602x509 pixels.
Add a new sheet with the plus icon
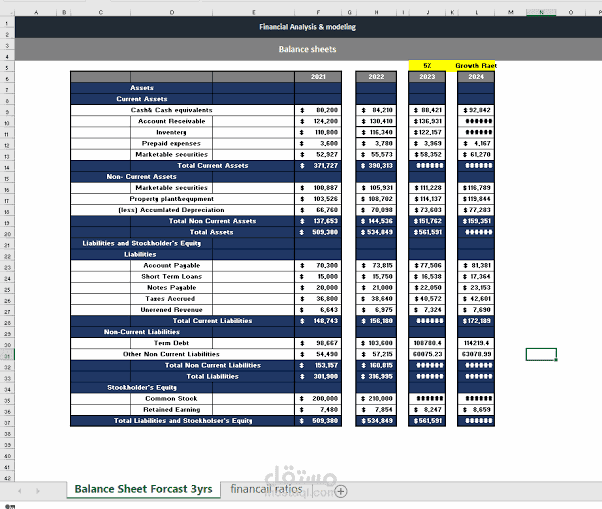click(x=341, y=491)
